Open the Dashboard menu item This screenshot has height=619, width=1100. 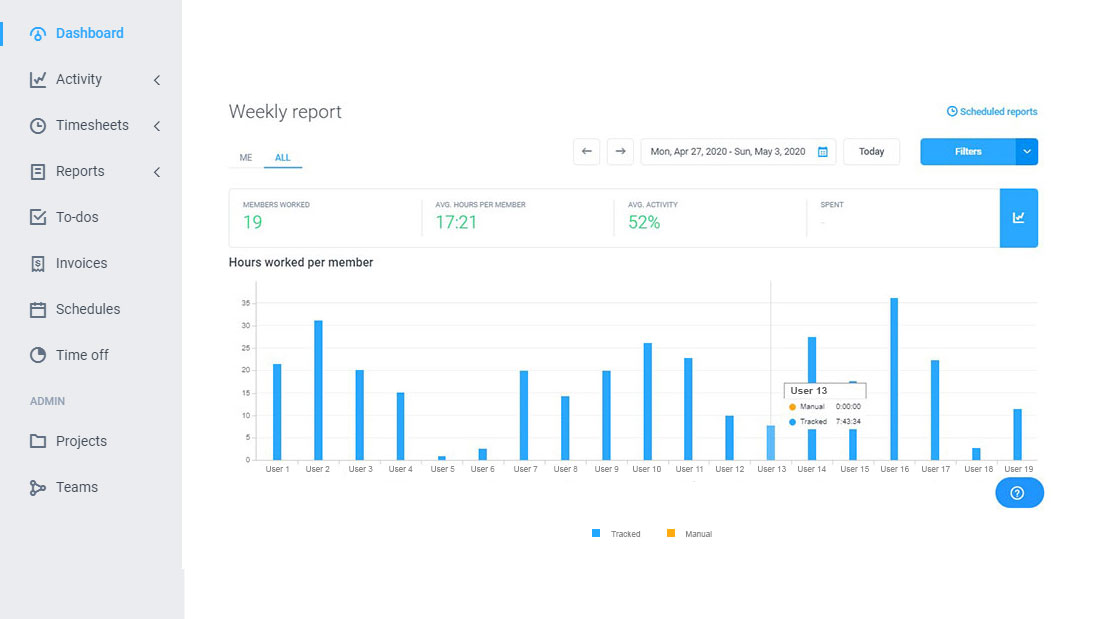point(91,34)
